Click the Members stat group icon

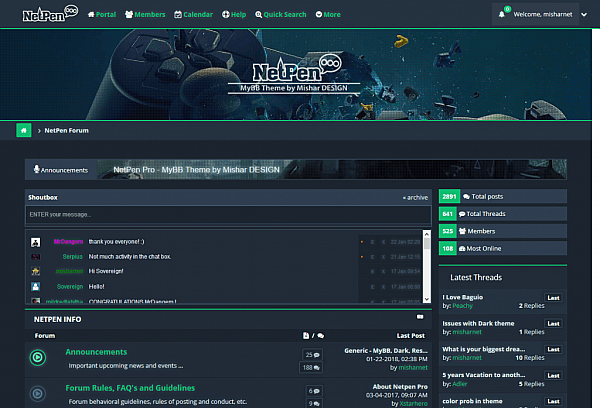point(462,231)
